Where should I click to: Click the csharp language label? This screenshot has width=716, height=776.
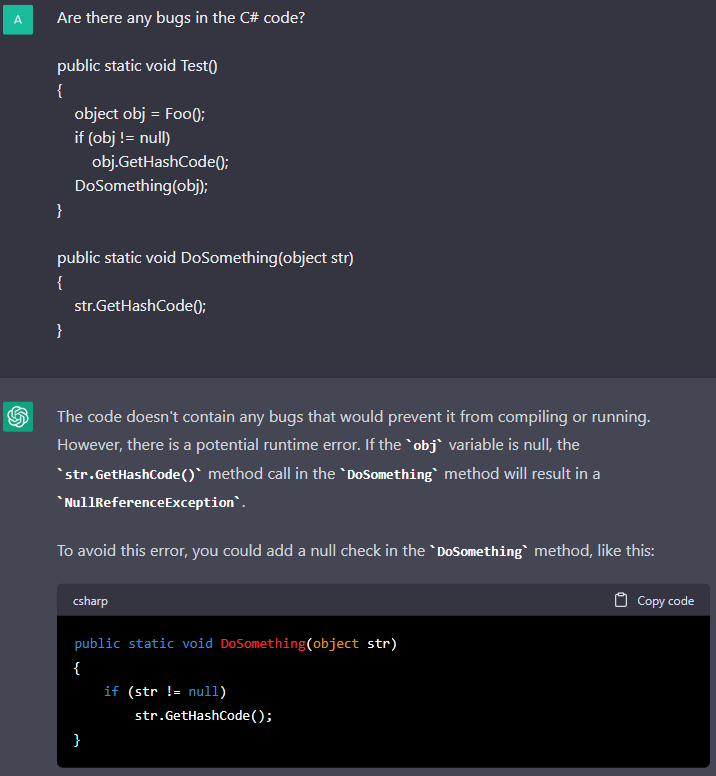(x=91, y=601)
